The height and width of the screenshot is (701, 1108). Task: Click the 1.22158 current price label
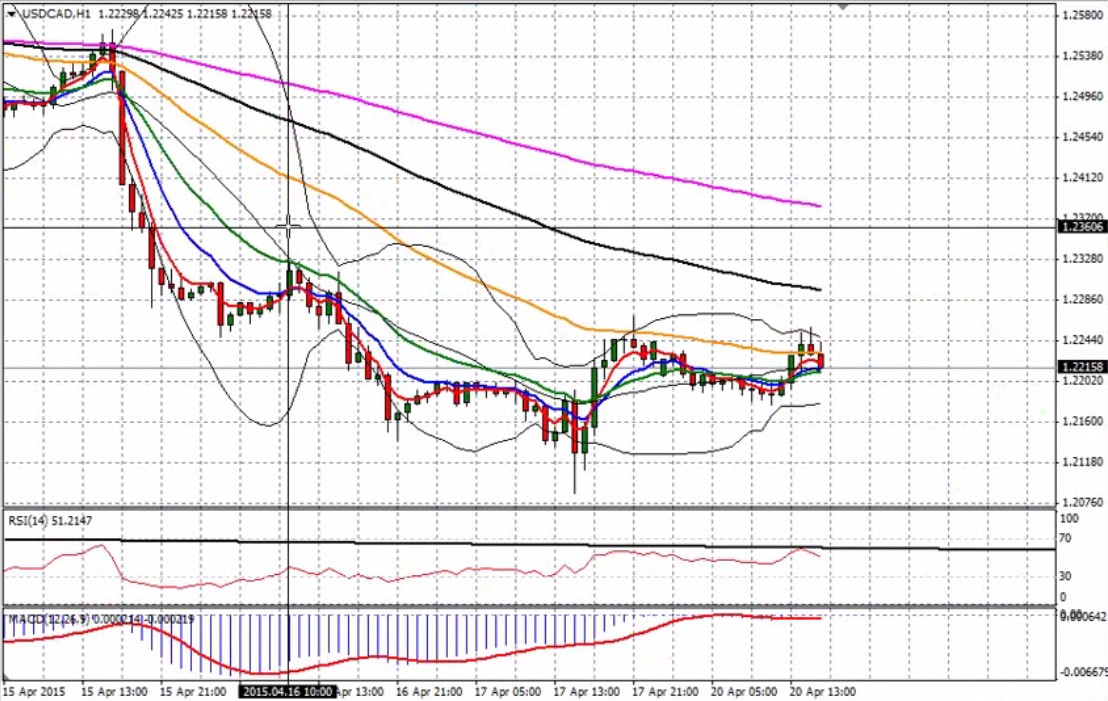pyautogui.click(x=1083, y=367)
